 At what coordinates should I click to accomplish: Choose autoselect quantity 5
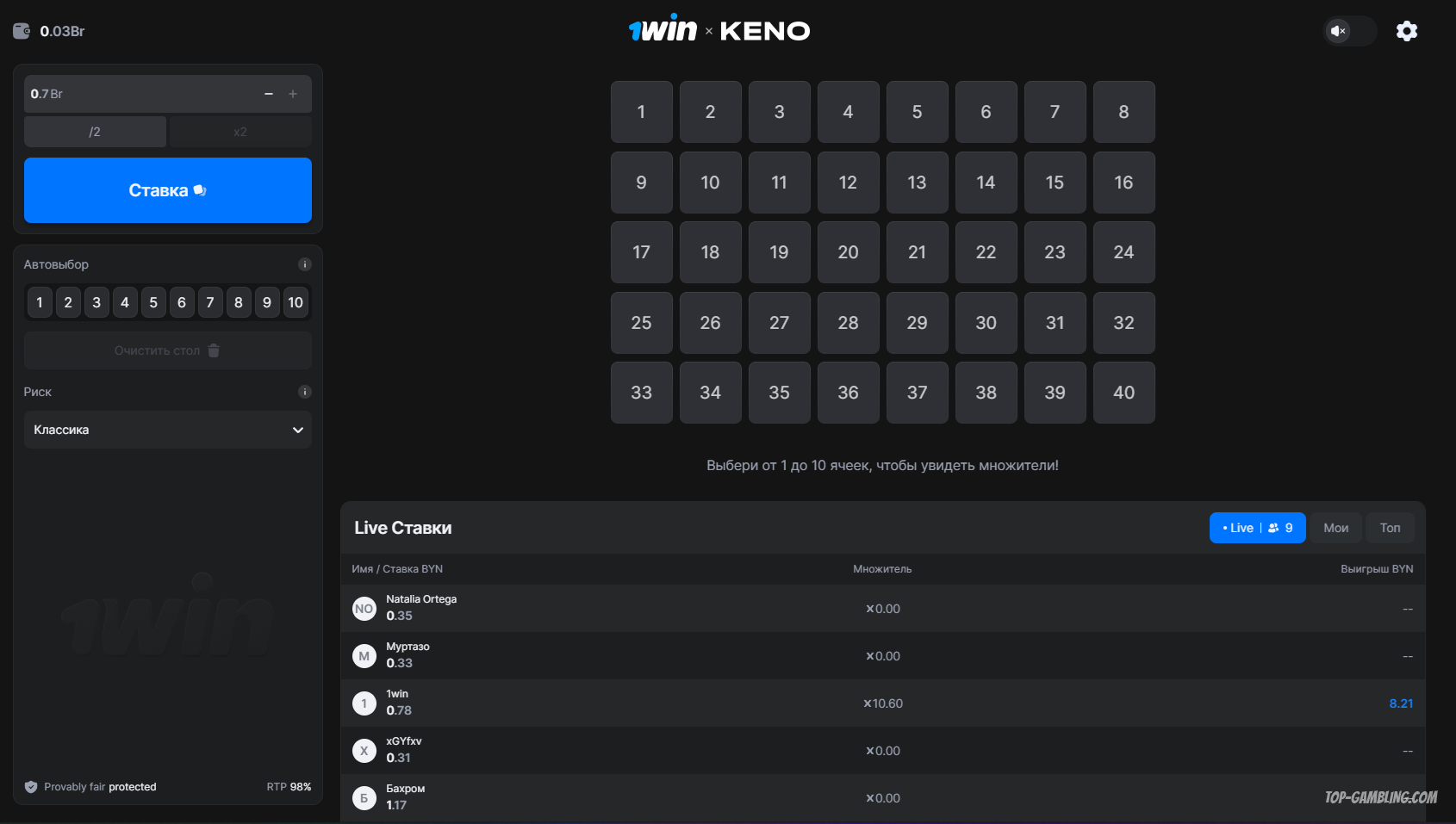point(153,302)
